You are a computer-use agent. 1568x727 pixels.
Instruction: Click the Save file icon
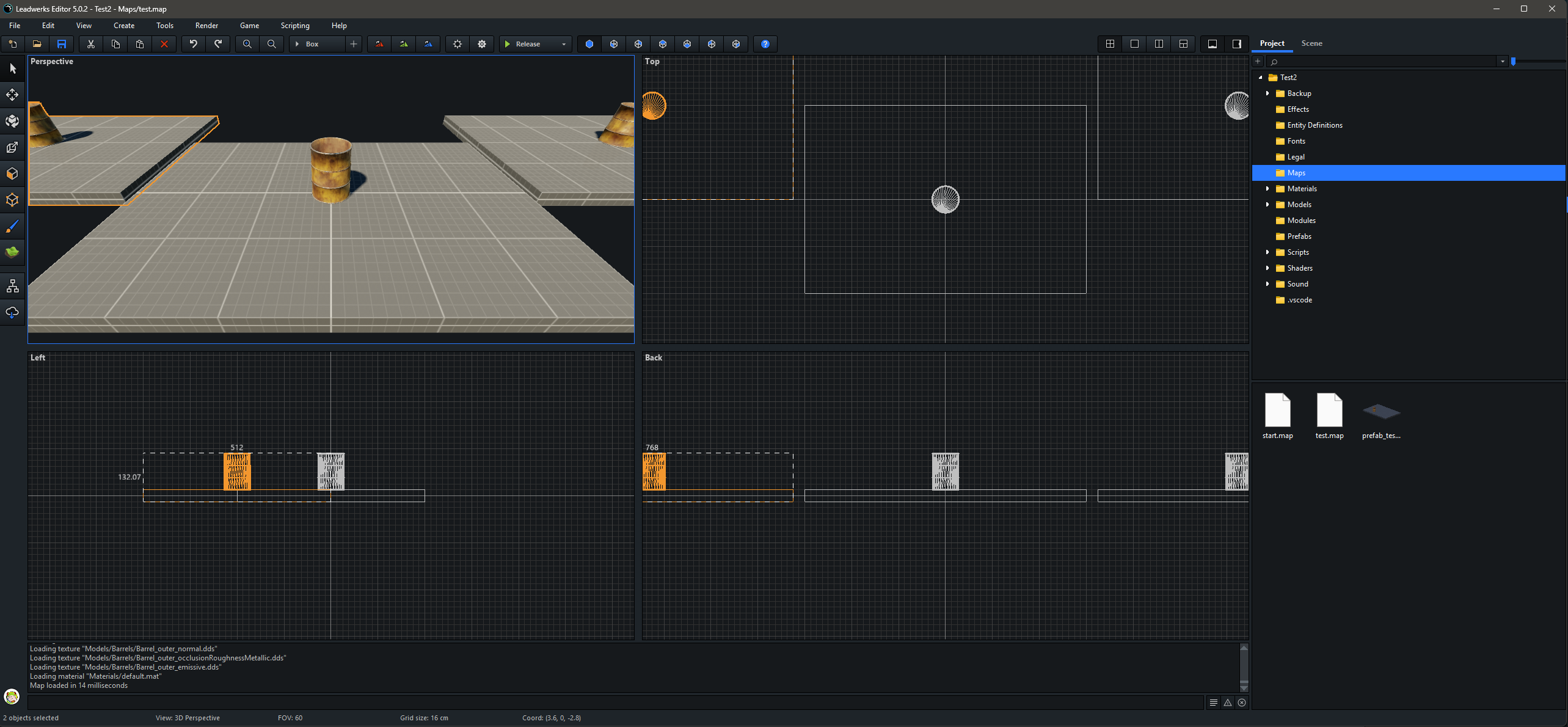pos(61,44)
